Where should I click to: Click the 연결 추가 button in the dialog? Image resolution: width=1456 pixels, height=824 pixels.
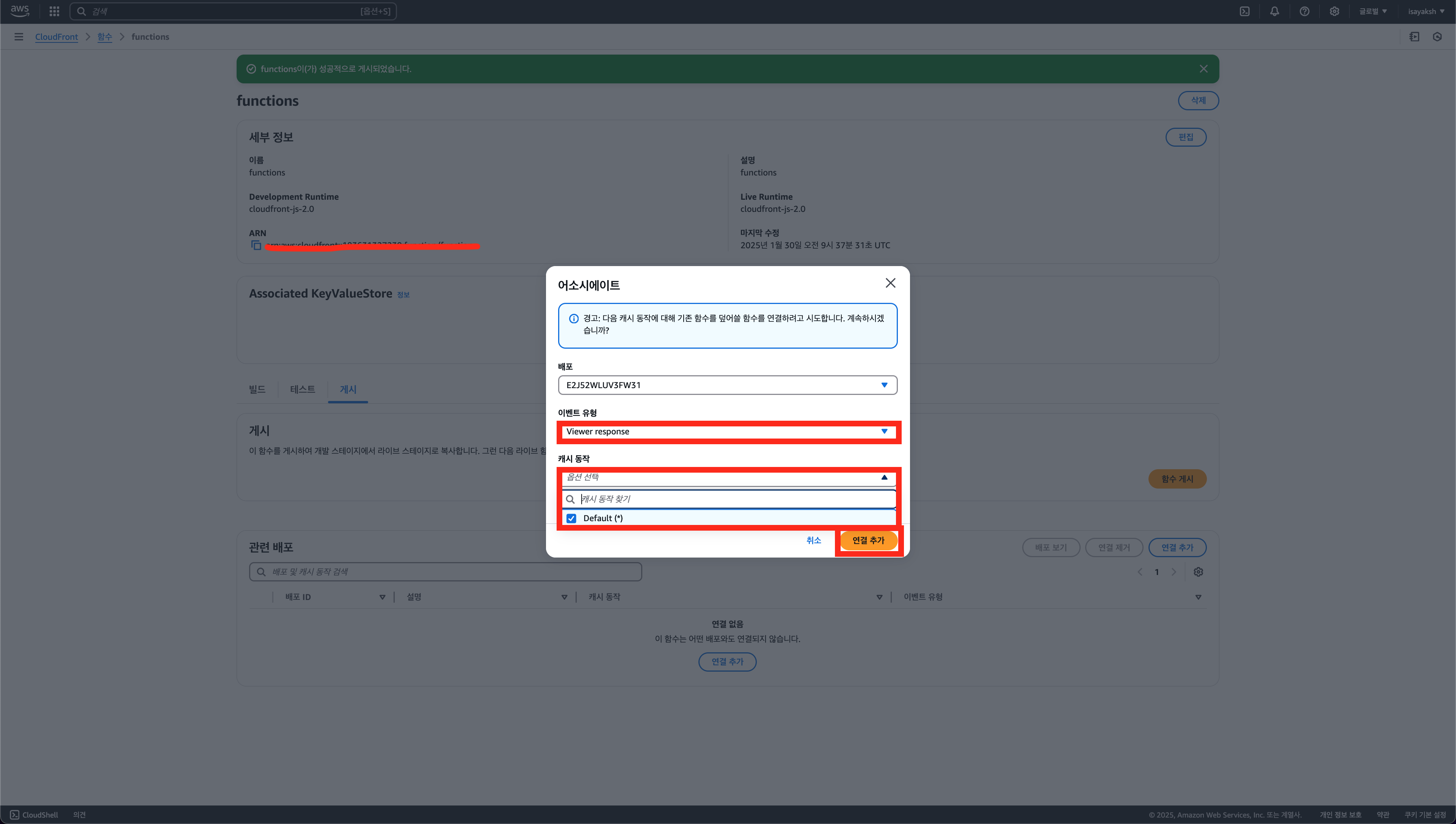[x=868, y=540]
